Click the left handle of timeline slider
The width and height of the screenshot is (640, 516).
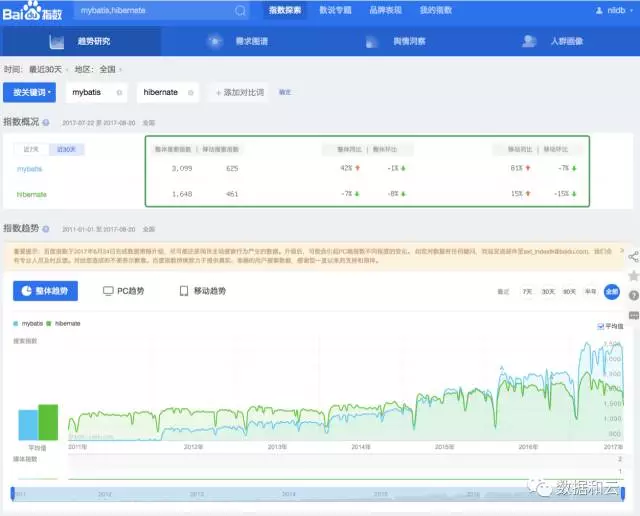click(x=13, y=494)
